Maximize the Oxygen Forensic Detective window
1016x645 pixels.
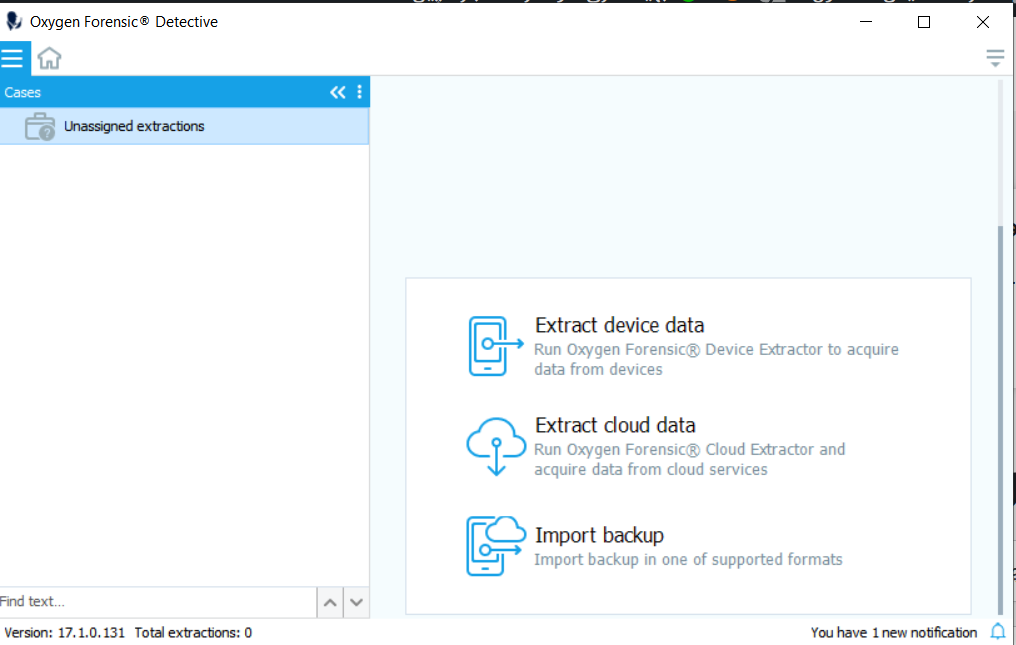click(x=924, y=22)
